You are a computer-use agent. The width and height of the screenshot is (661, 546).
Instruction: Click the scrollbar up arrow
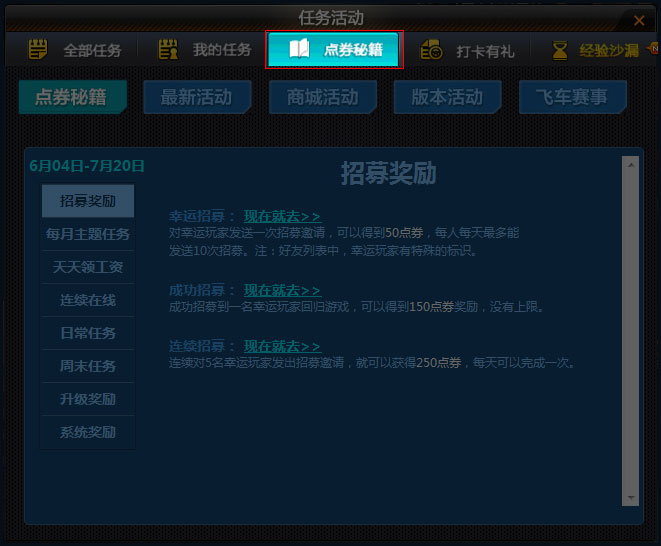tap(631, 165)
